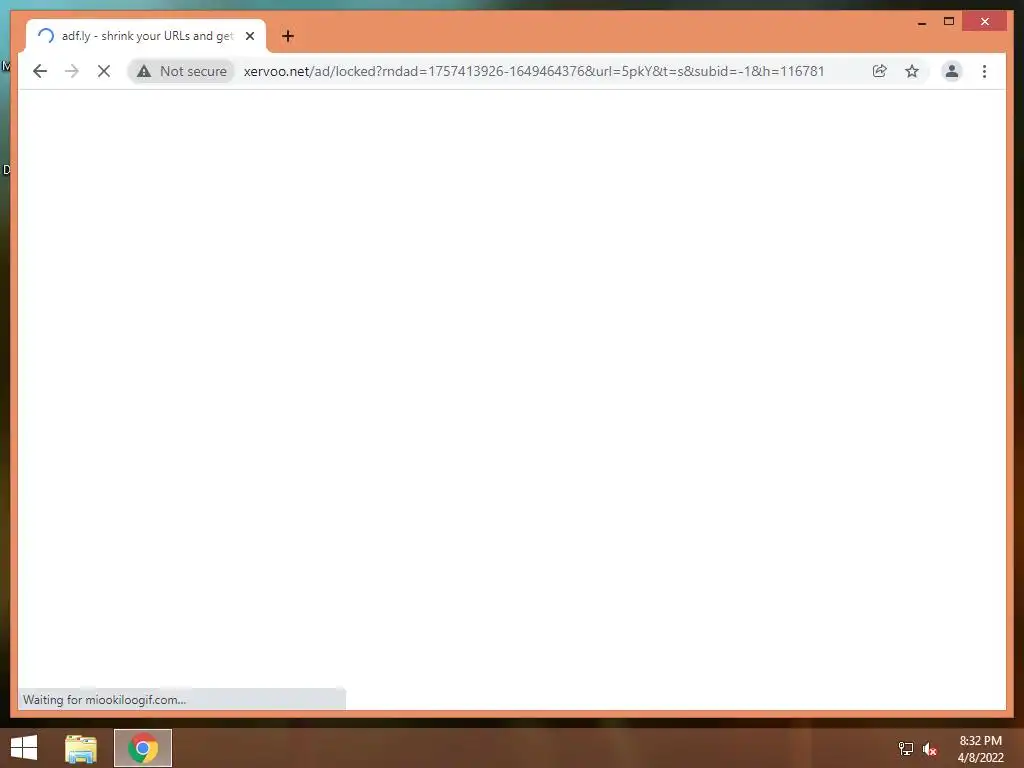
Task: Stop loading the page
Action: tap(104, 71)
